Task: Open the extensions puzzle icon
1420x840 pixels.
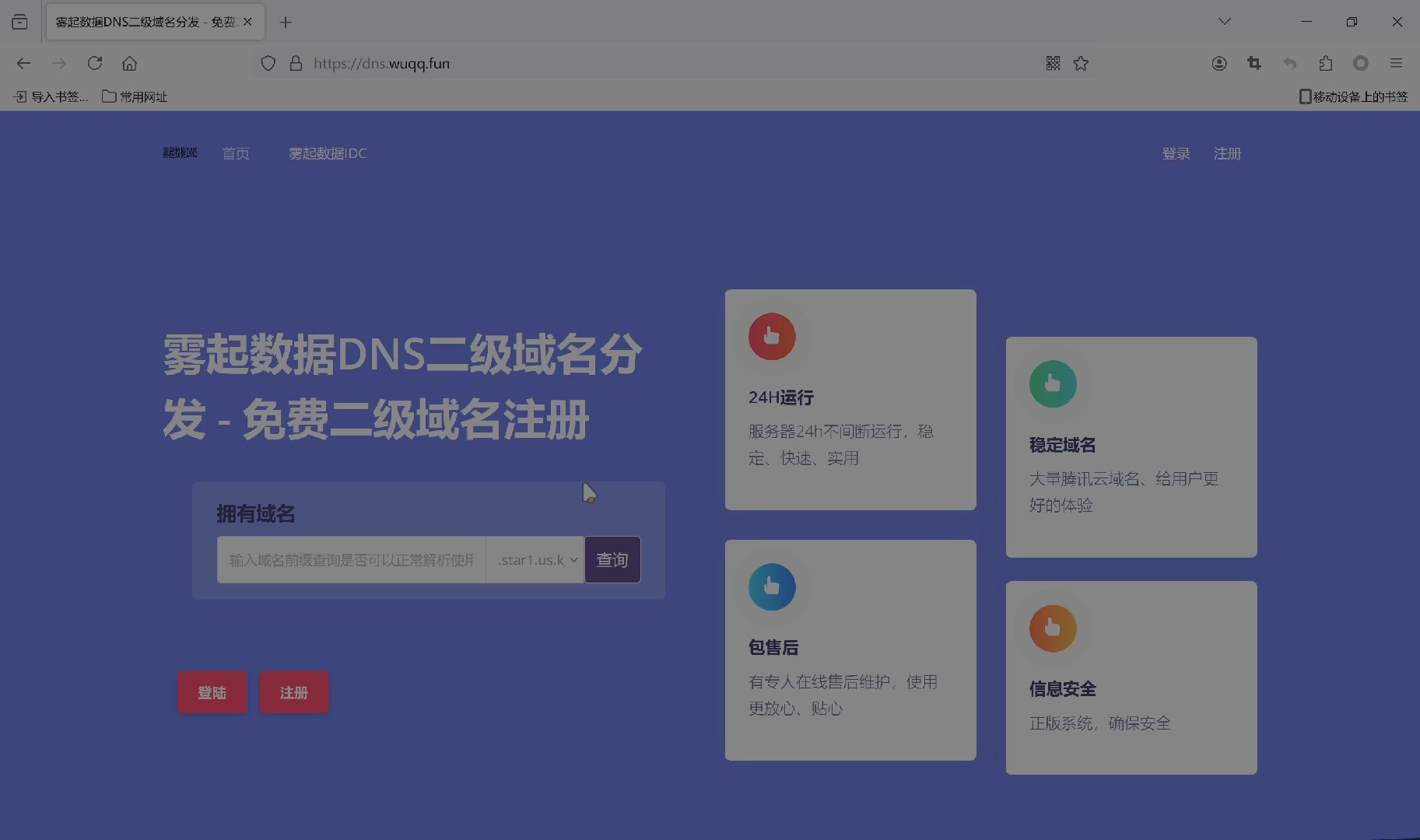Action: click(x=1326, y=63)
